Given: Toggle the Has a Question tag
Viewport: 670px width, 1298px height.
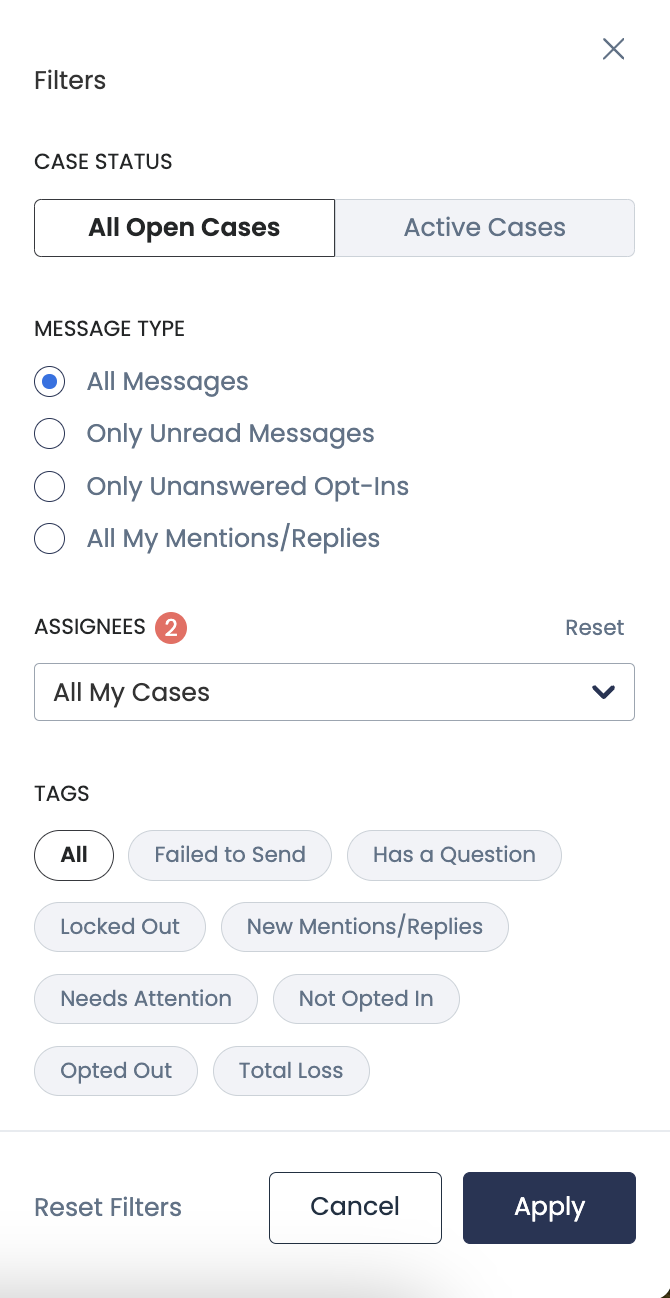Looking at the screenshot, I should (x=454, y=855).
